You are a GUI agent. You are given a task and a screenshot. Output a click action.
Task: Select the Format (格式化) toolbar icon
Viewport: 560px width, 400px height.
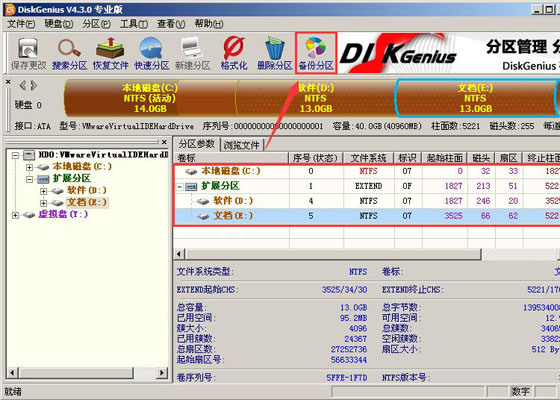234,54
